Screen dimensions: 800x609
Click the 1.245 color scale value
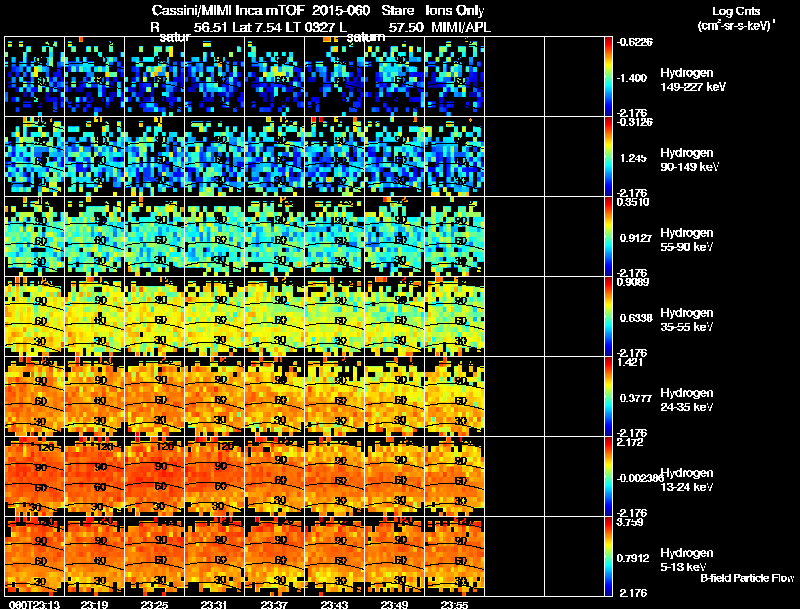click(633, 158)
